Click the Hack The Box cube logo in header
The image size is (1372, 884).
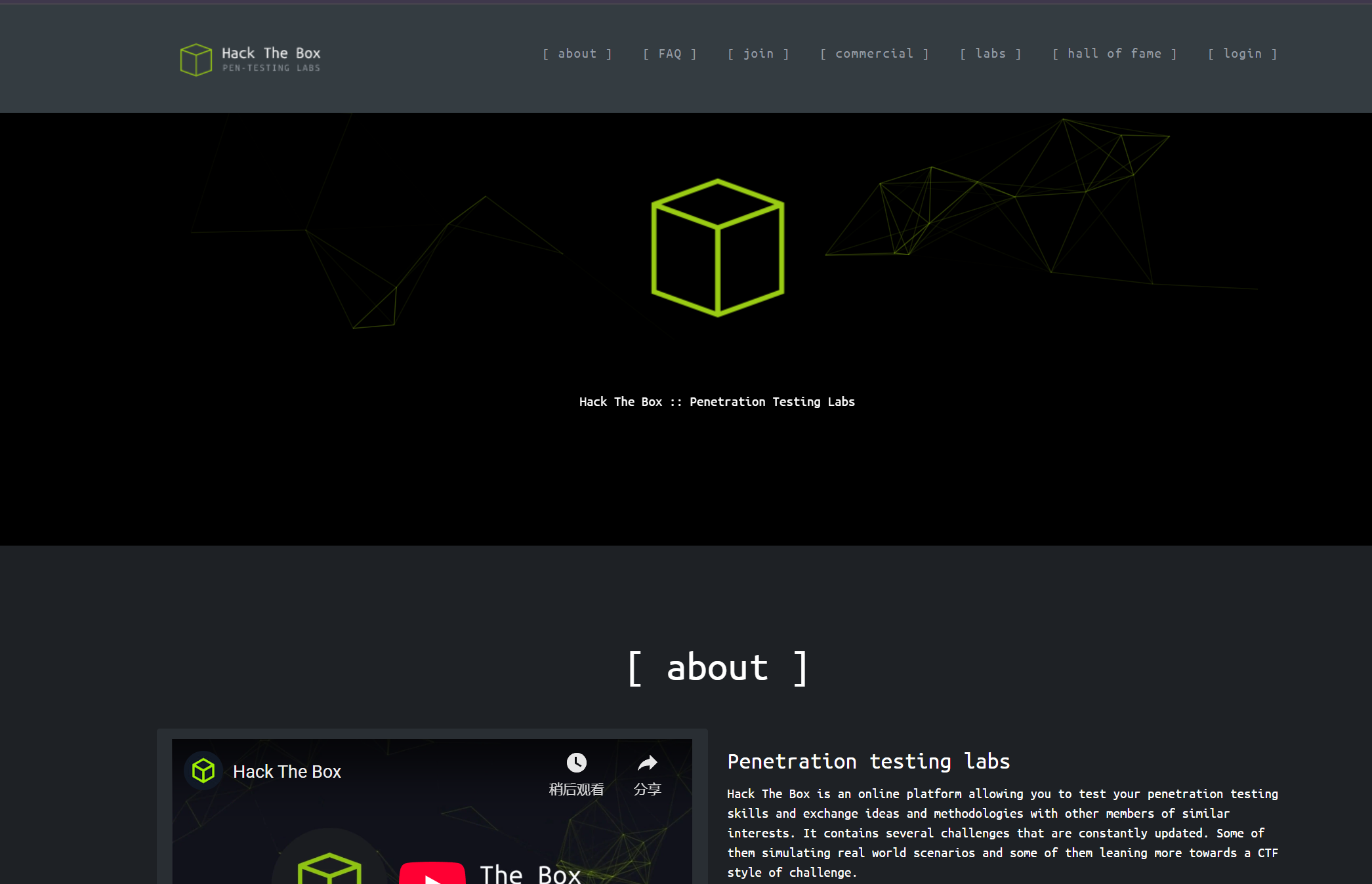[196, 60]
